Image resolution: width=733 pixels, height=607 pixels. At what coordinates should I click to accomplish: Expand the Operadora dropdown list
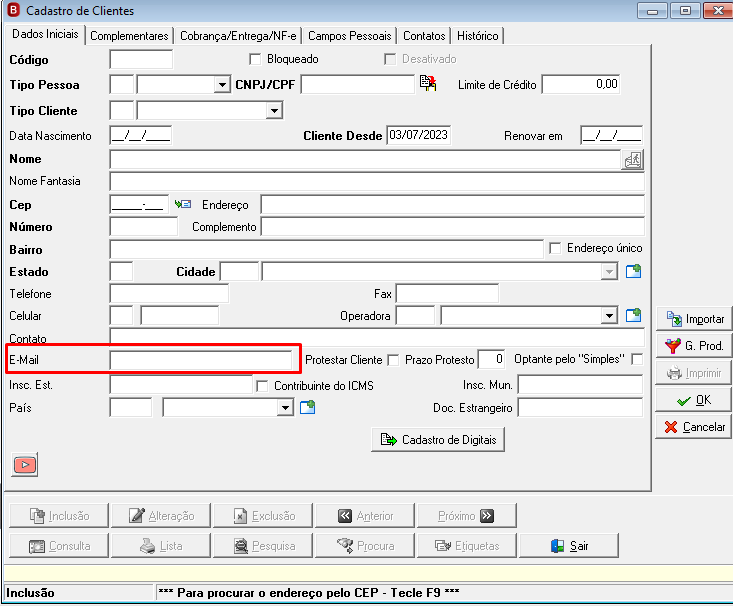(609, 316)
